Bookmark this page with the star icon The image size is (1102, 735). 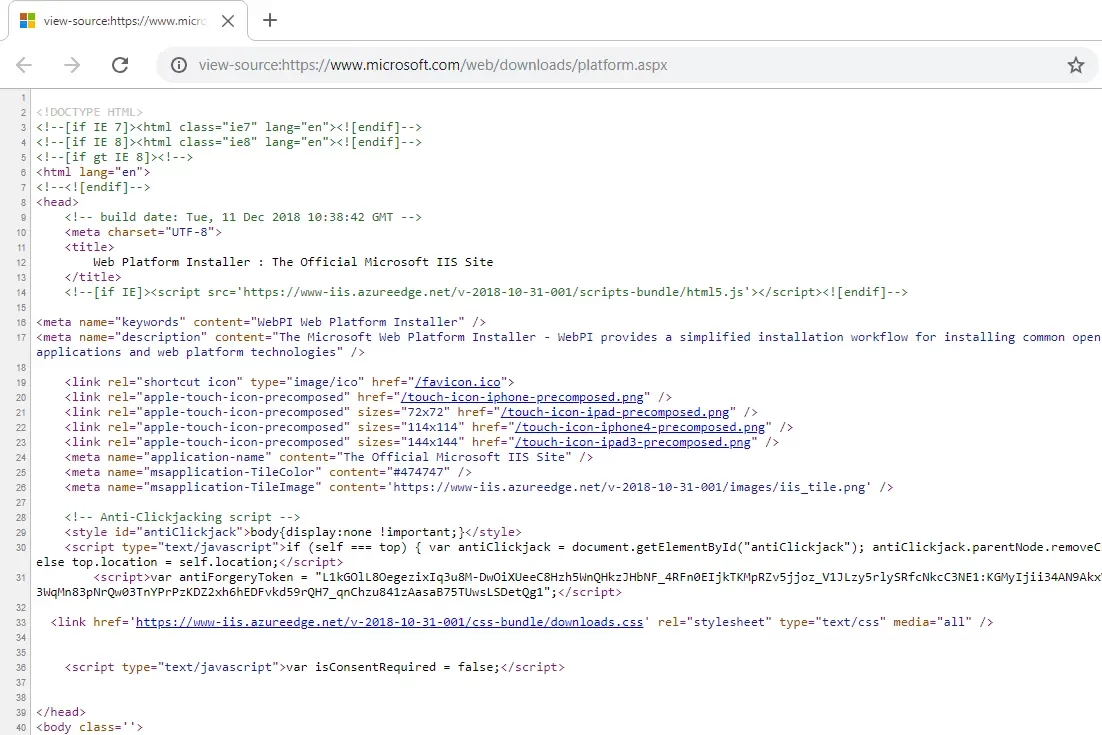click(x=1075, y=65)
